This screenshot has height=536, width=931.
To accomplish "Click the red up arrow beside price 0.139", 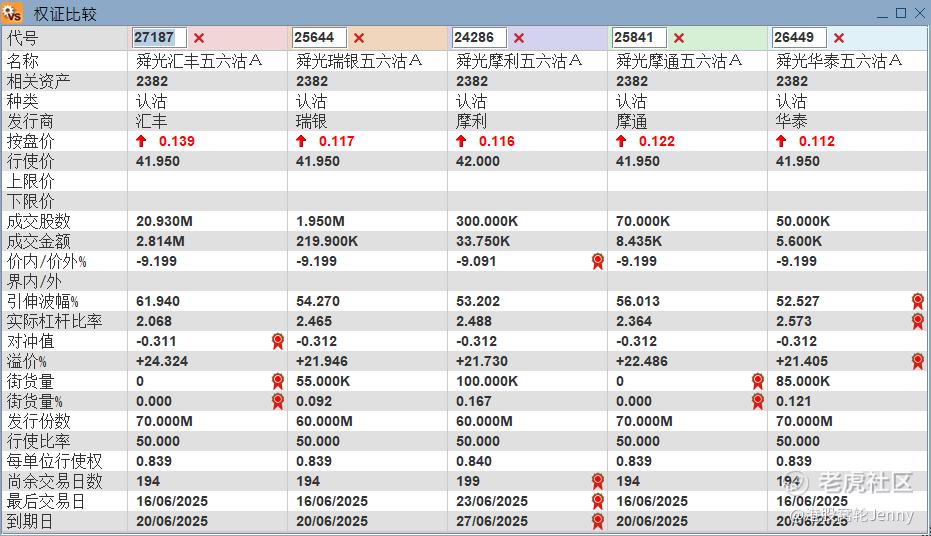I will click(x=141, y=141).
